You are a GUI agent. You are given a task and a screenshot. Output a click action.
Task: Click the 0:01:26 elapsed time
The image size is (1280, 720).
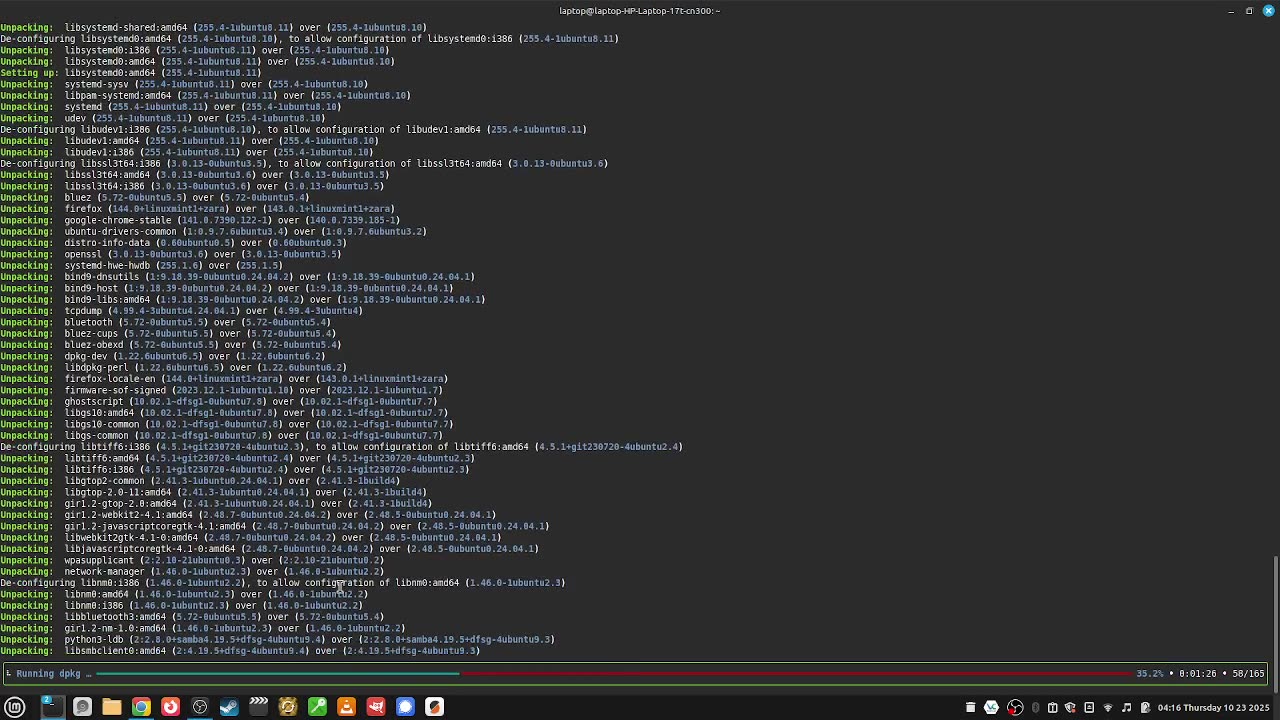point(1197,673)
